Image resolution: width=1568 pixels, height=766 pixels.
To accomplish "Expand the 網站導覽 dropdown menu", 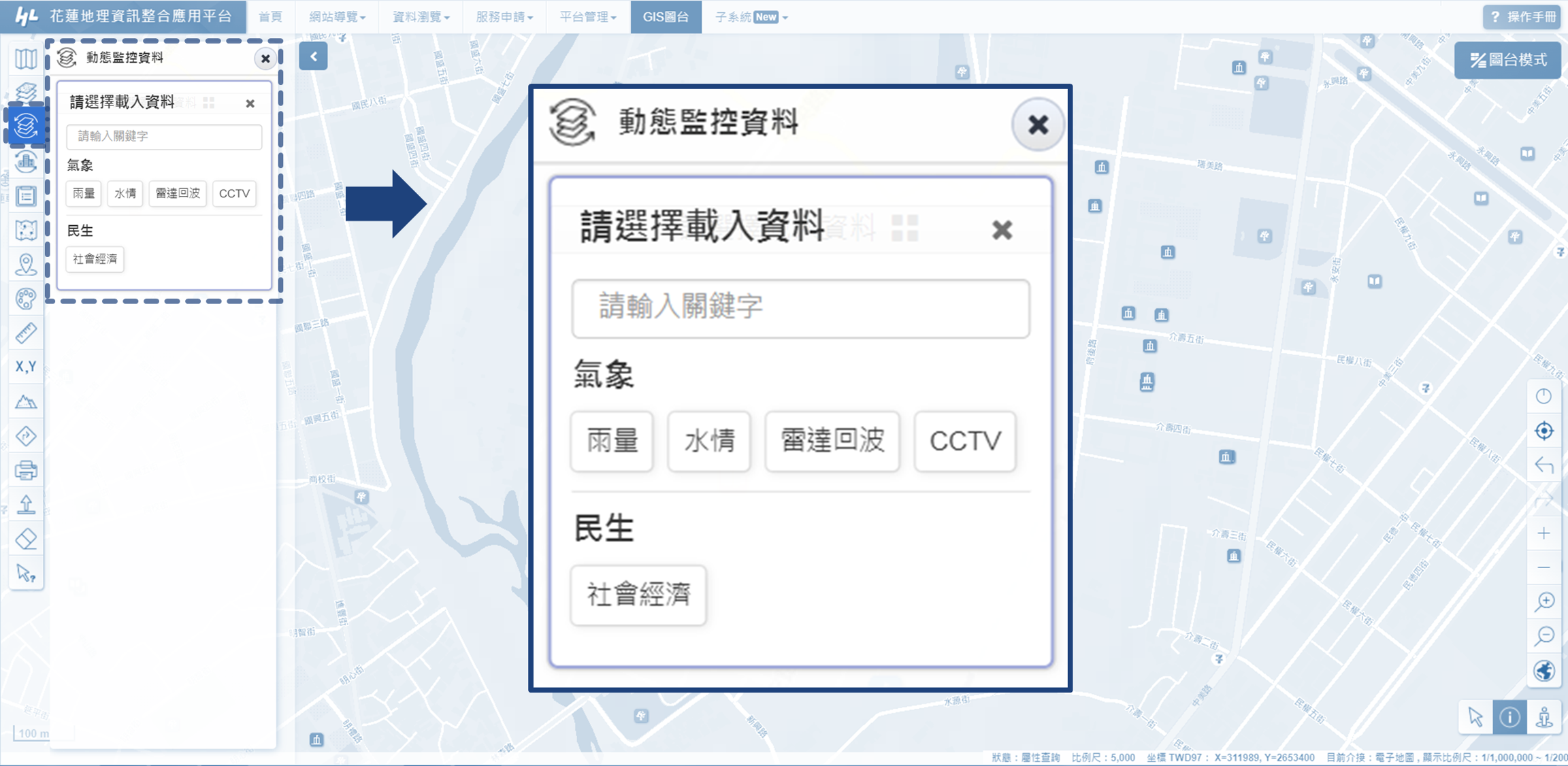I will 337,17.
